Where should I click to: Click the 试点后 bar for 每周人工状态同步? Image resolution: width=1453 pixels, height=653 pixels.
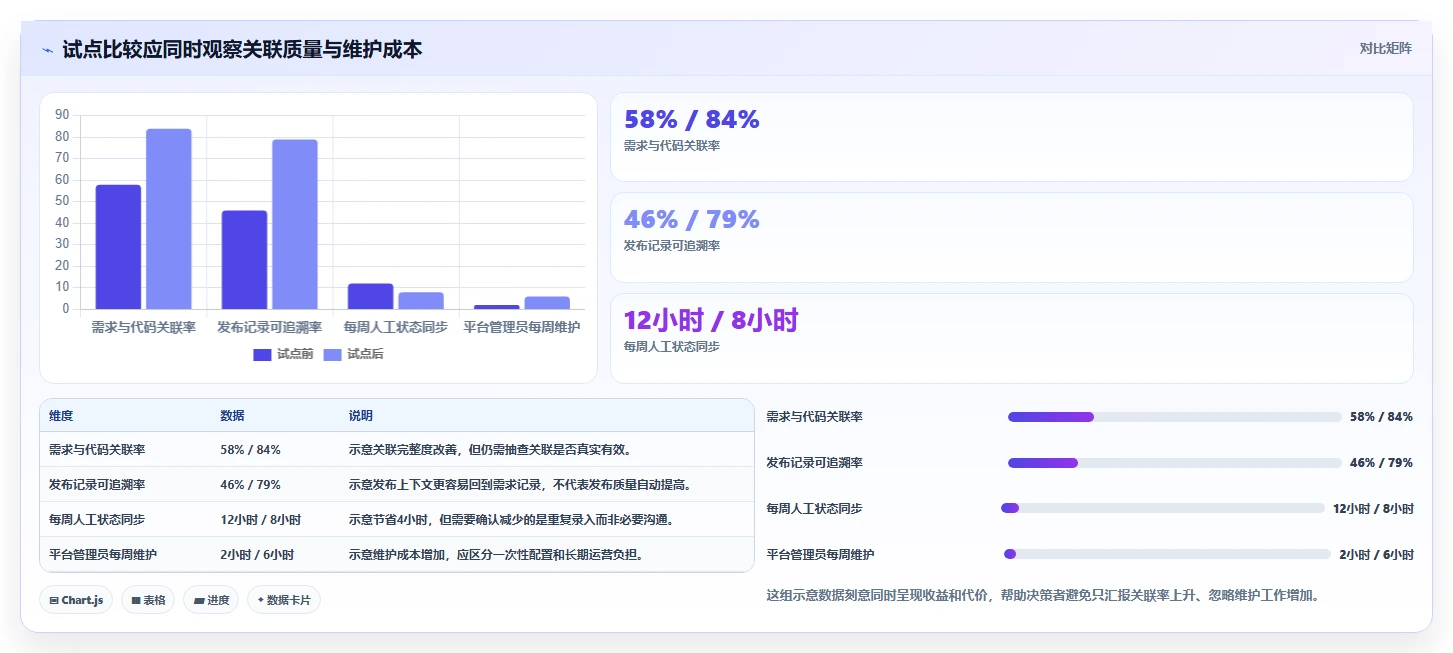420,300
